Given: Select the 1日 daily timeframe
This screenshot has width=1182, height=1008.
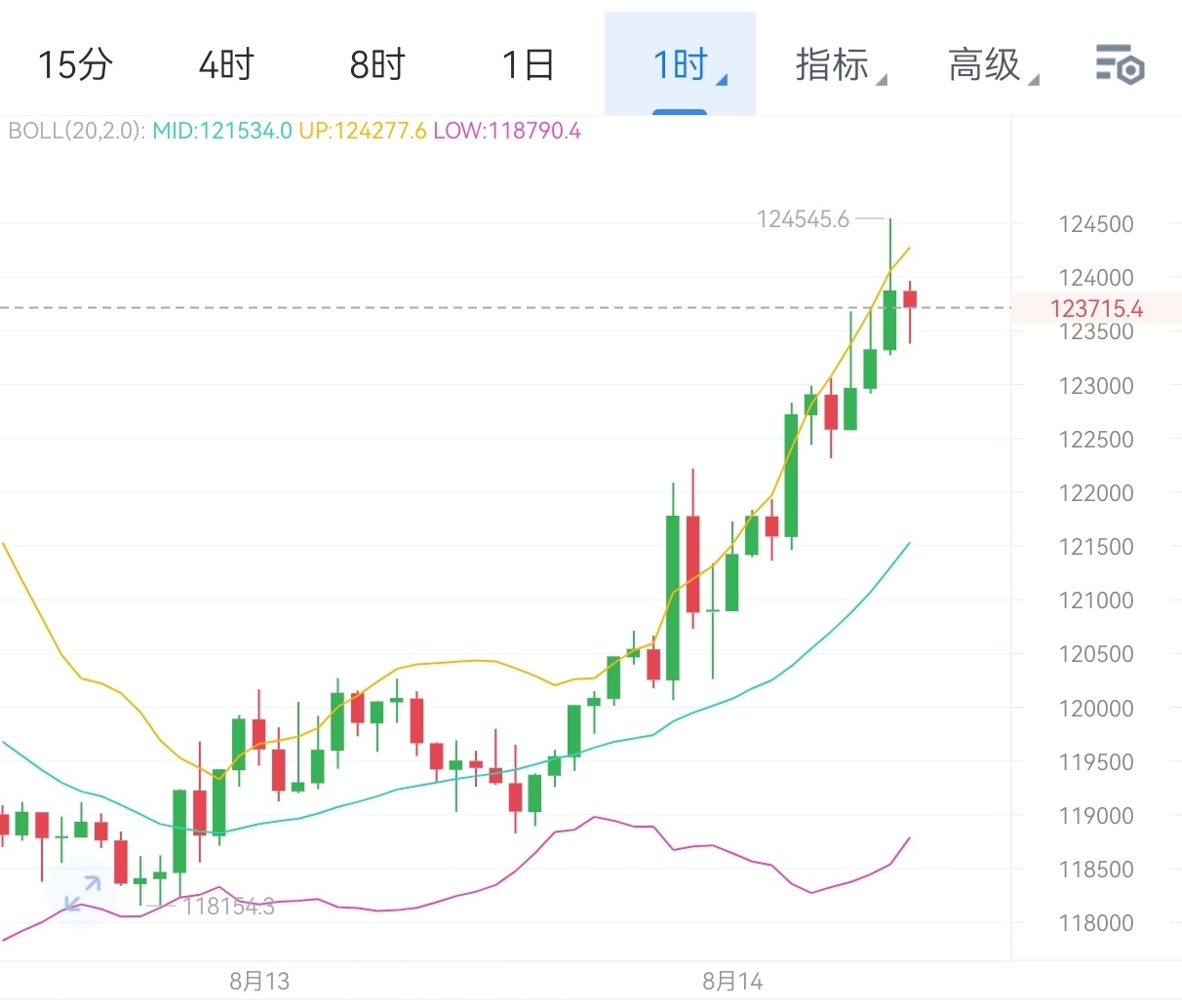Looking at the screenshot, I should coord(527,65).
